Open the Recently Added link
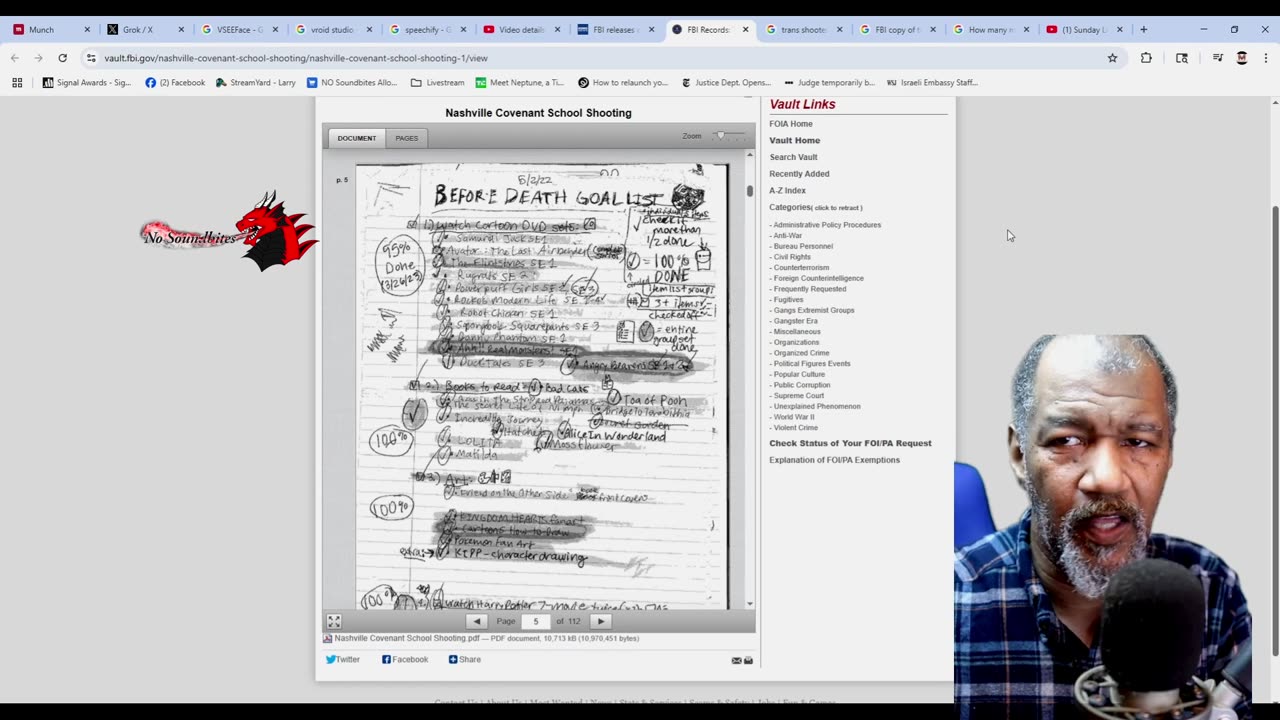 [799, 174]
